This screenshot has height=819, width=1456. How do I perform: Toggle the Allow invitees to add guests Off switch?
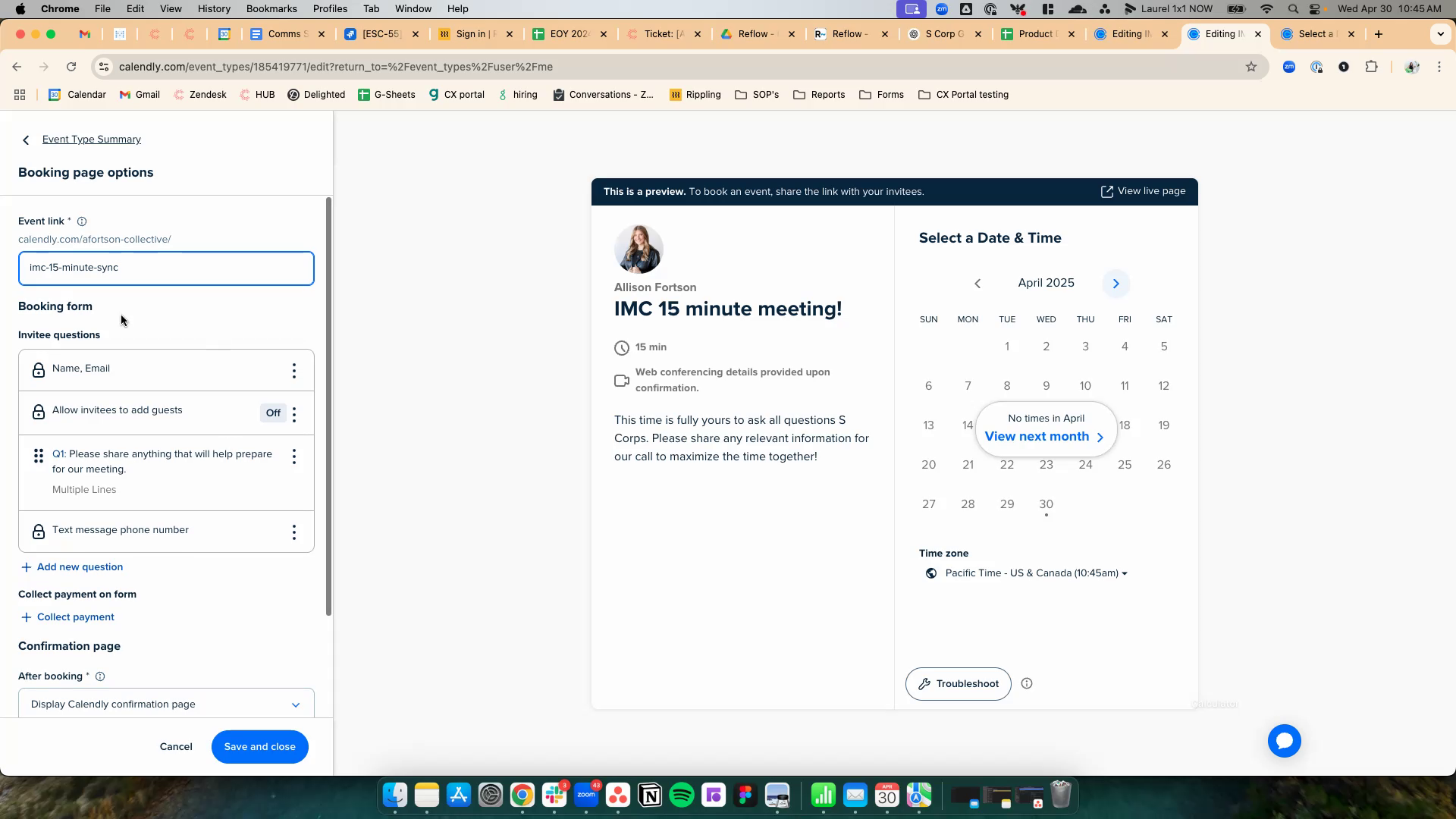273,413
